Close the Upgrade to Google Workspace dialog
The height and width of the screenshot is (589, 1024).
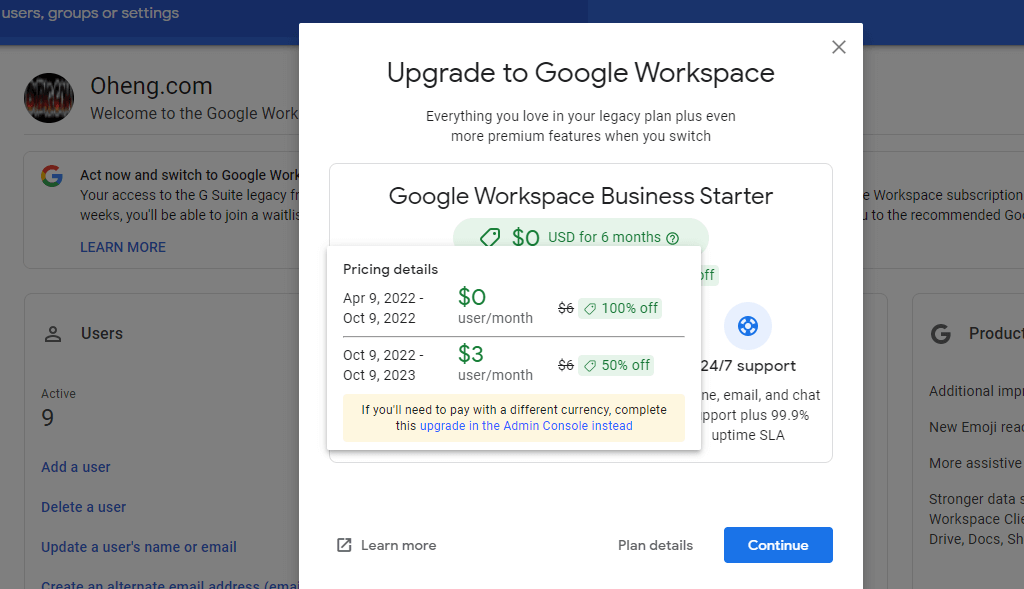click(839, 47)
